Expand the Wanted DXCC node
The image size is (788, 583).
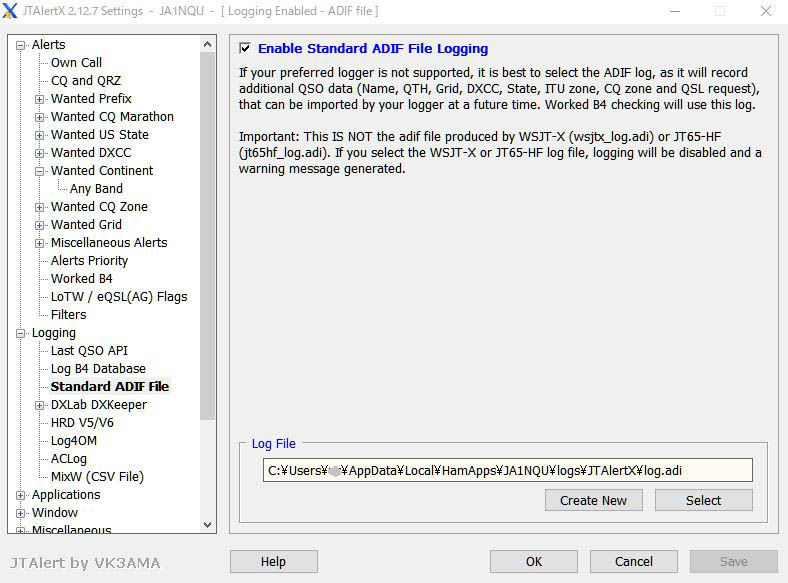40,153
